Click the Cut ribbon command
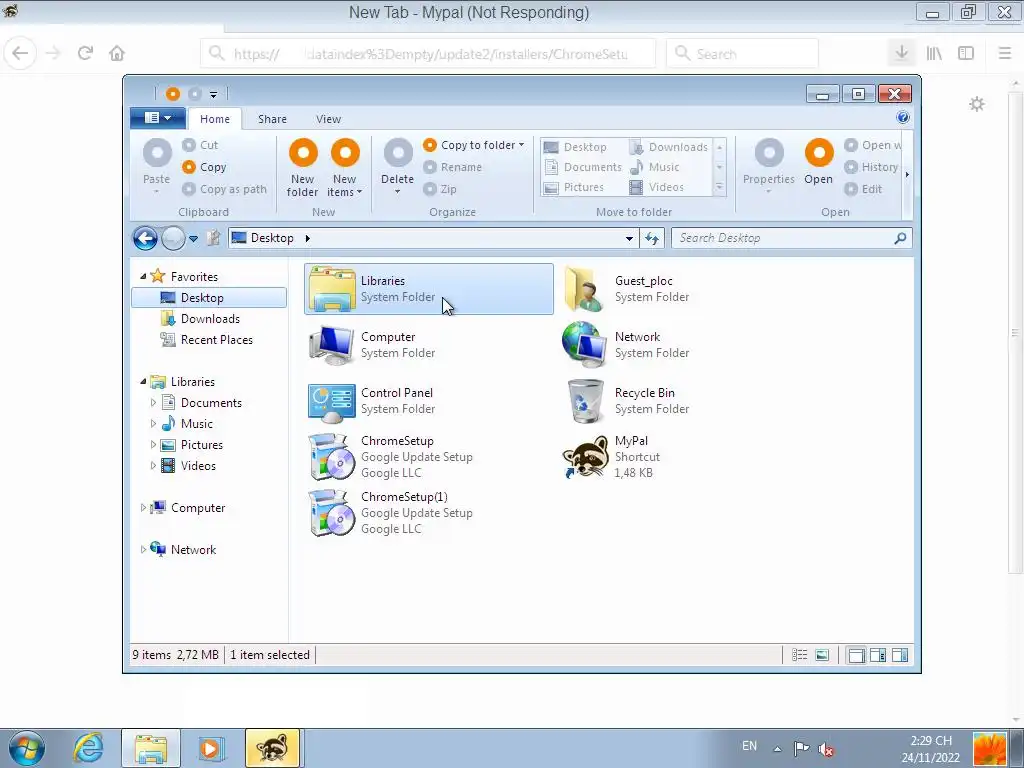The image size is (1024, 768). tap(200, 145)
